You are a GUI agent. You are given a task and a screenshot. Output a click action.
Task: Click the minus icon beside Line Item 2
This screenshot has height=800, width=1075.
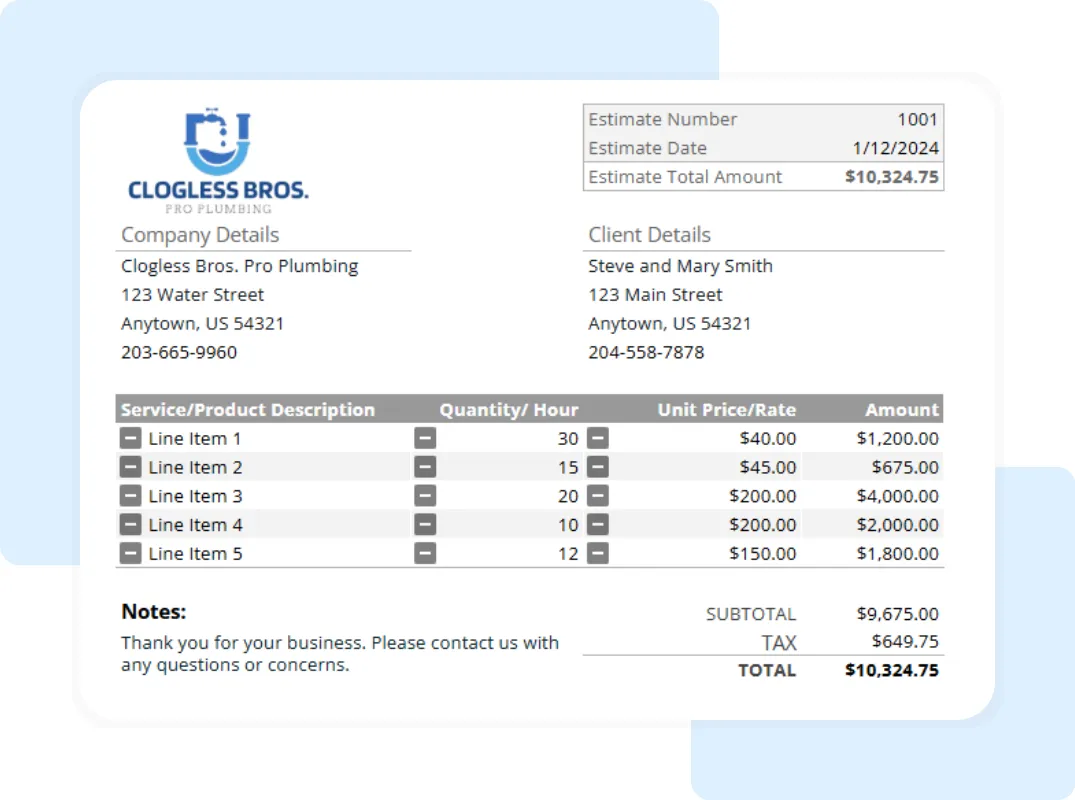[130, 467]
